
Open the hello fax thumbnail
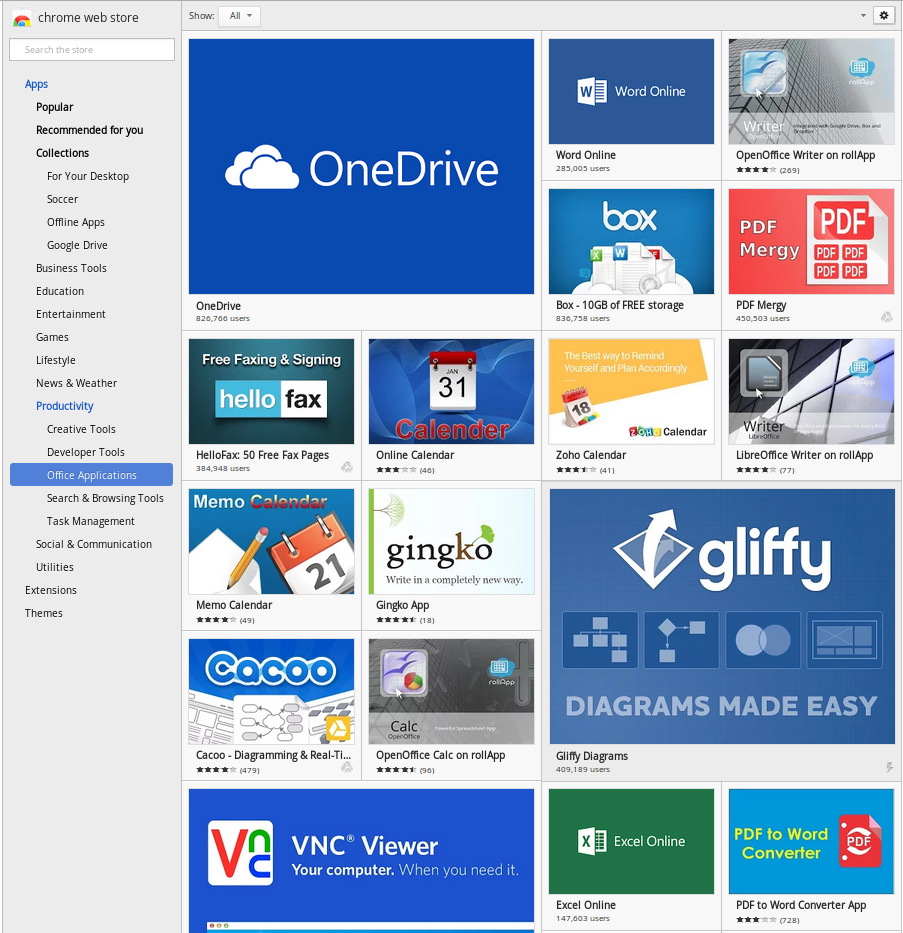pos(271,392)
